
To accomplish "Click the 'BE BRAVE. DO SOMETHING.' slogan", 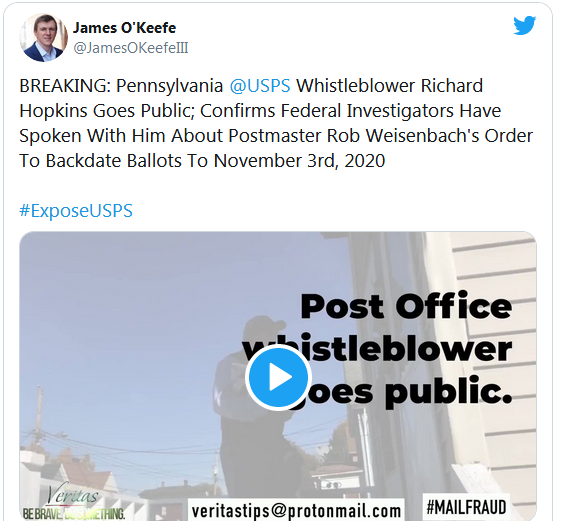I will 73,514.
